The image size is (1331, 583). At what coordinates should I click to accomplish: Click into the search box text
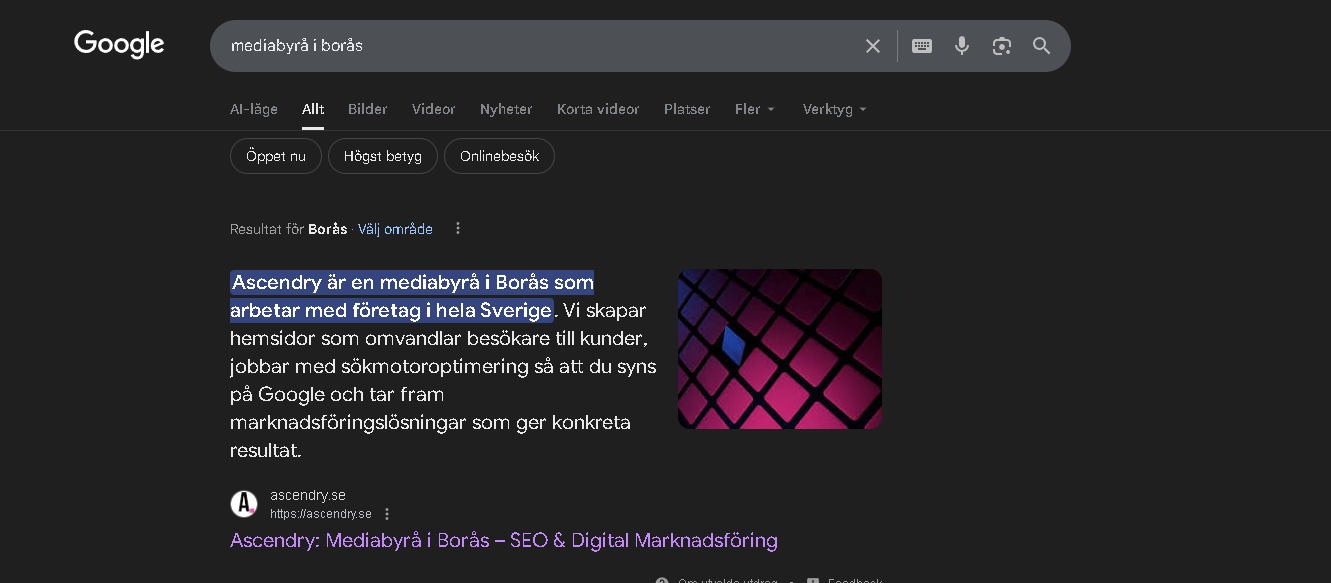pos(297,46)
